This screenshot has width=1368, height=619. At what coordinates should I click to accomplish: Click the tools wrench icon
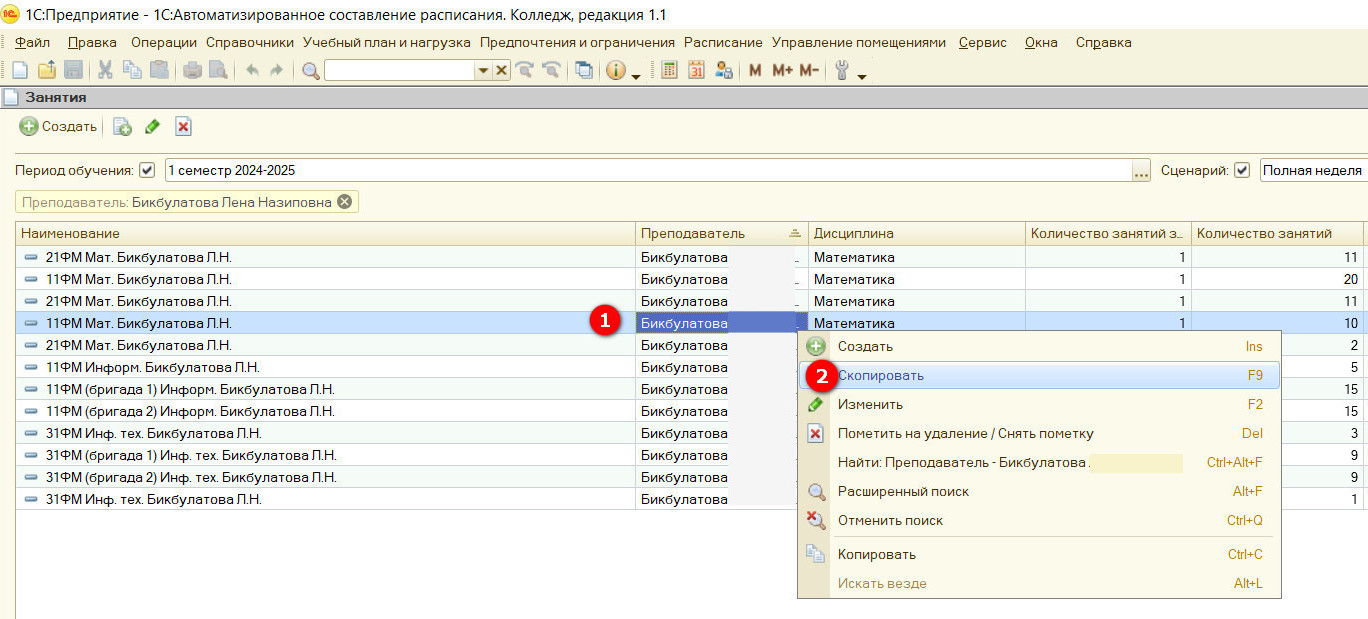coord(842,70)
